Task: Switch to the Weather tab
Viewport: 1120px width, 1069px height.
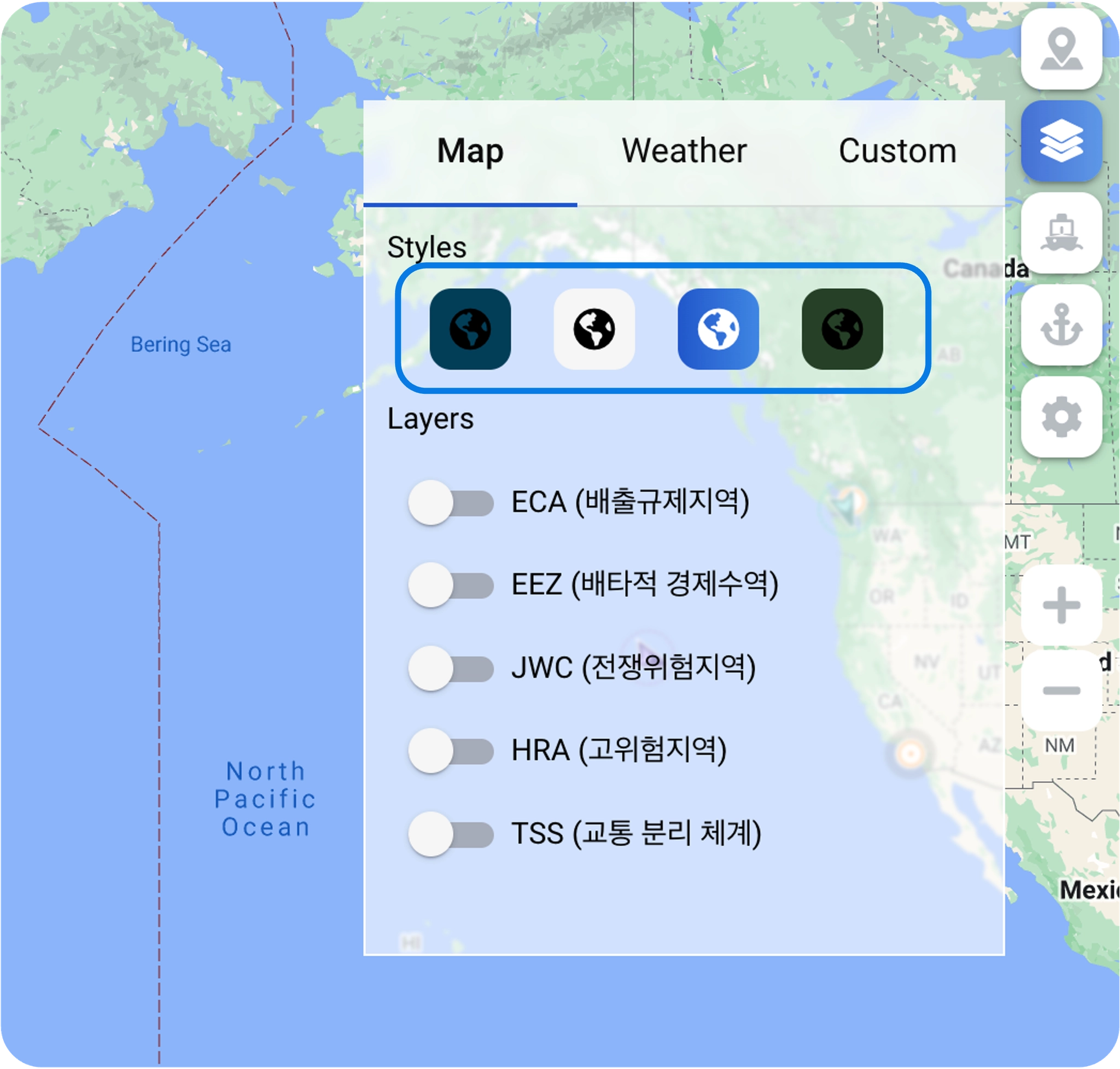Action: (684, 152)
